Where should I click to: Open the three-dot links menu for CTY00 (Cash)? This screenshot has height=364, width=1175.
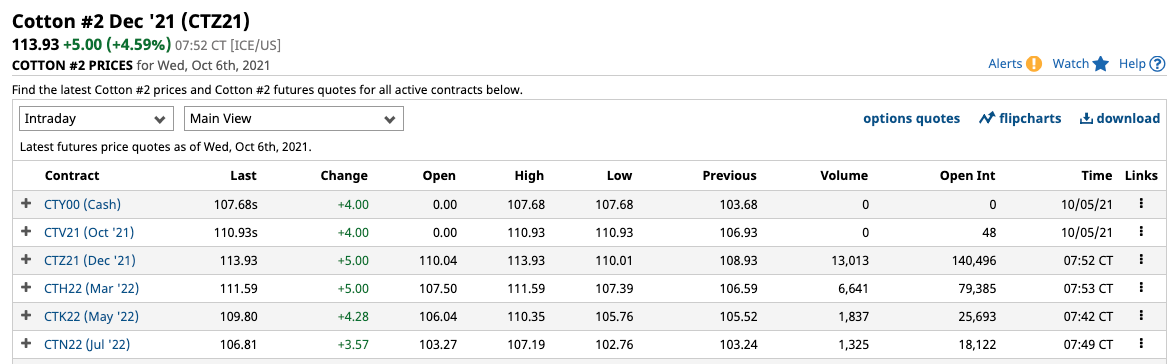(1141, 204)
